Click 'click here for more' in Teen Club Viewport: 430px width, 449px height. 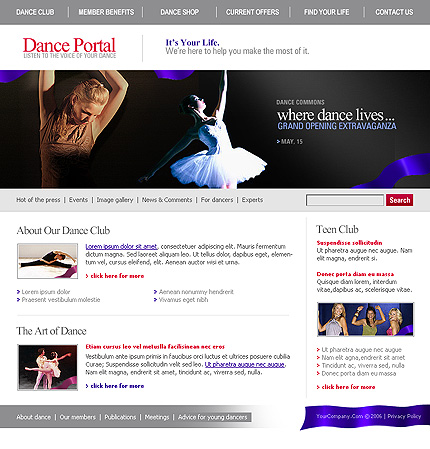(346, 387)
